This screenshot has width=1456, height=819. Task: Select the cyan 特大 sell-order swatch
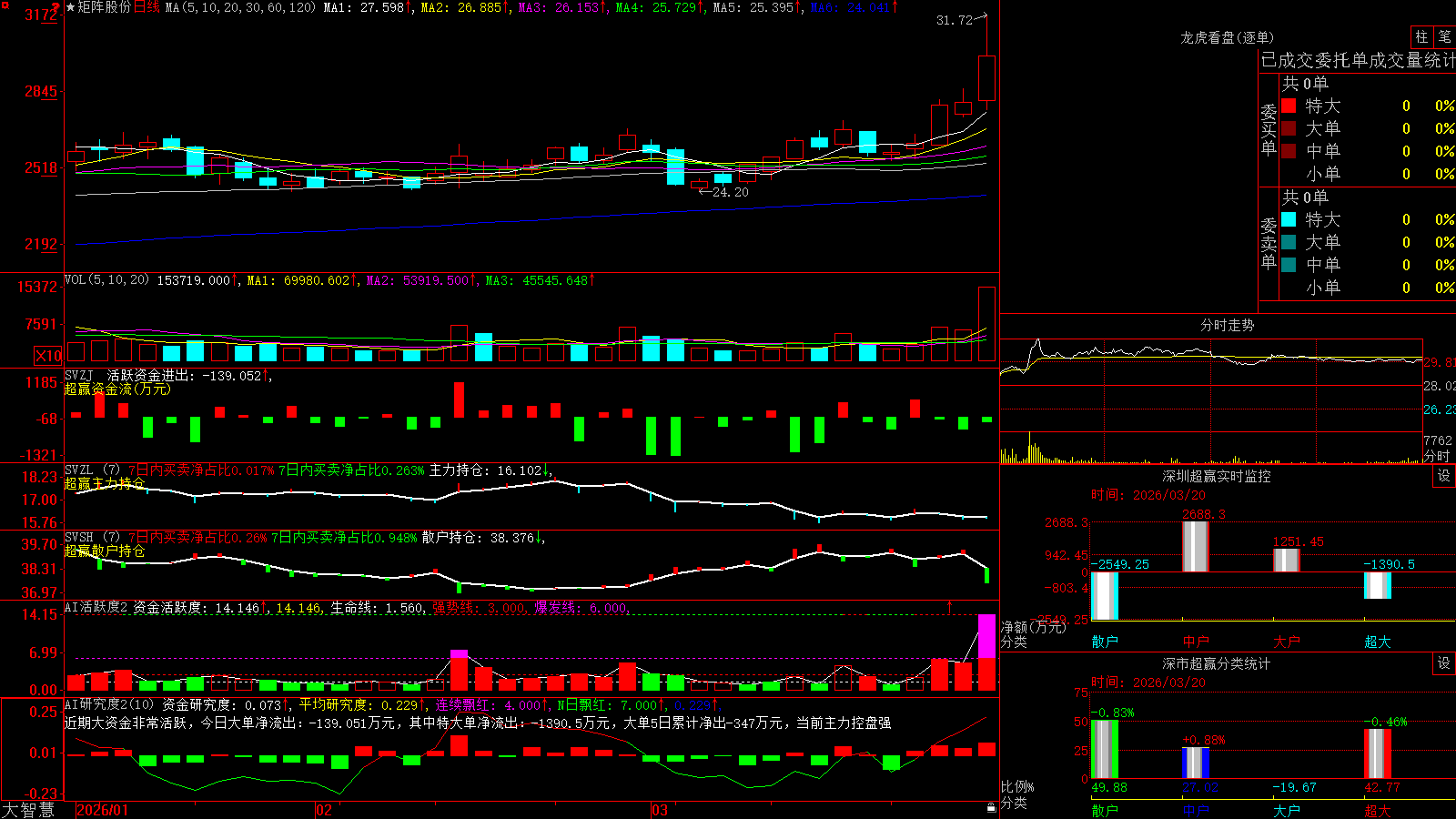pyautogui.click(x=1289, y=219)
